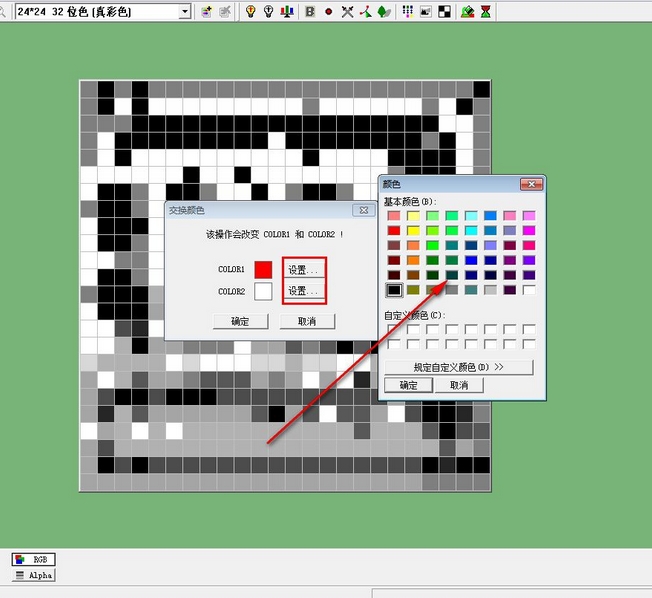Click the hourglass toolbar icon
The width and height of the screenshot is (652, 598).
[x=485, y=12]
